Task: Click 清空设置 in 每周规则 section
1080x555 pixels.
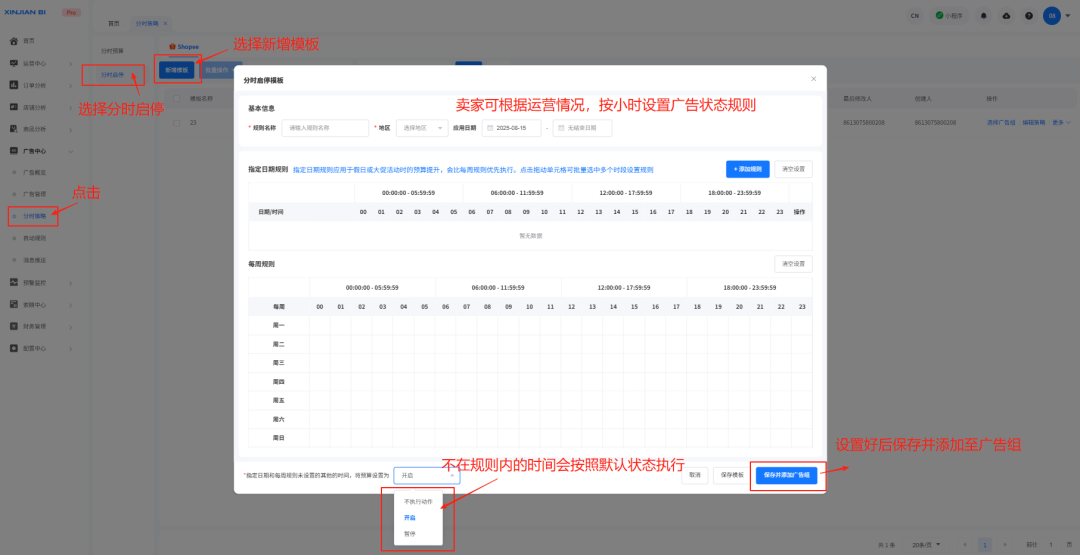Action: click(x=793, y=264)
